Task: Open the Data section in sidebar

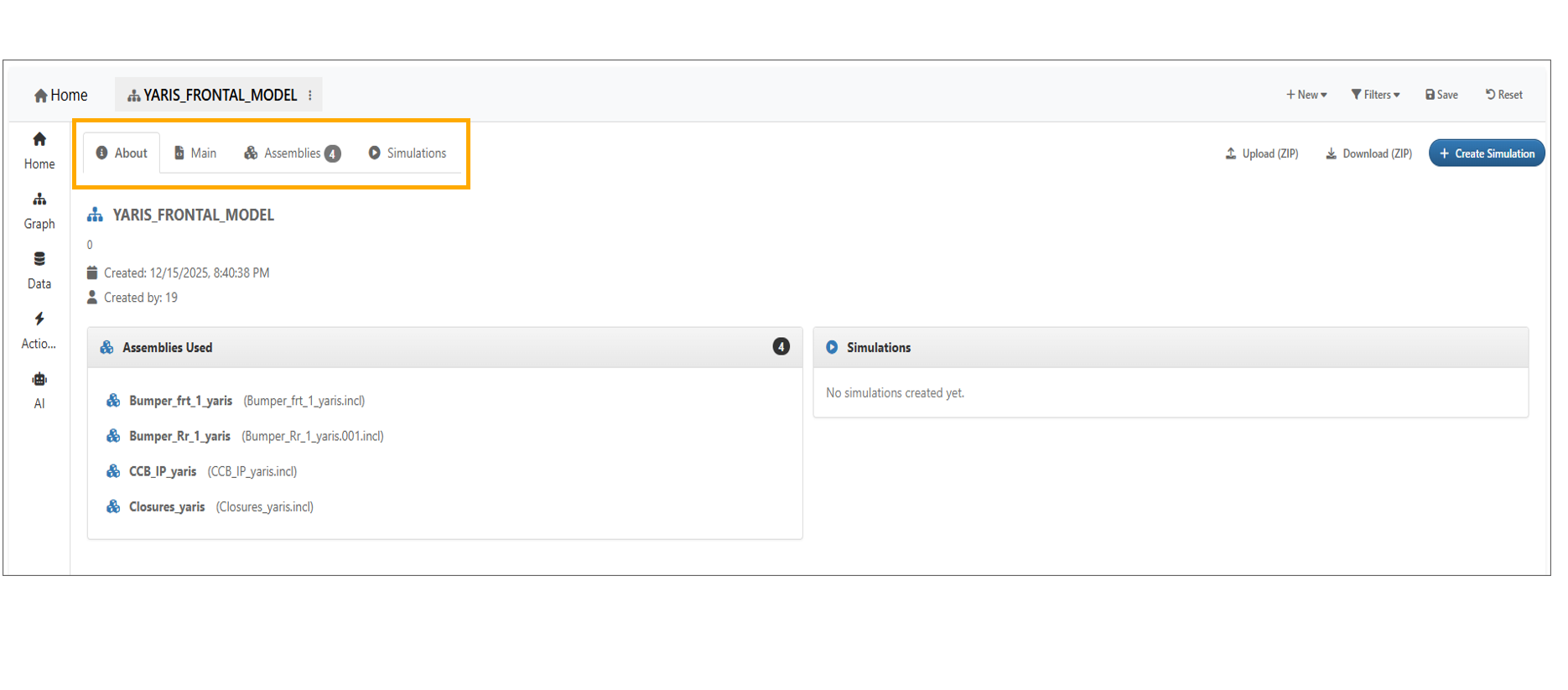Action: [39, 269]
